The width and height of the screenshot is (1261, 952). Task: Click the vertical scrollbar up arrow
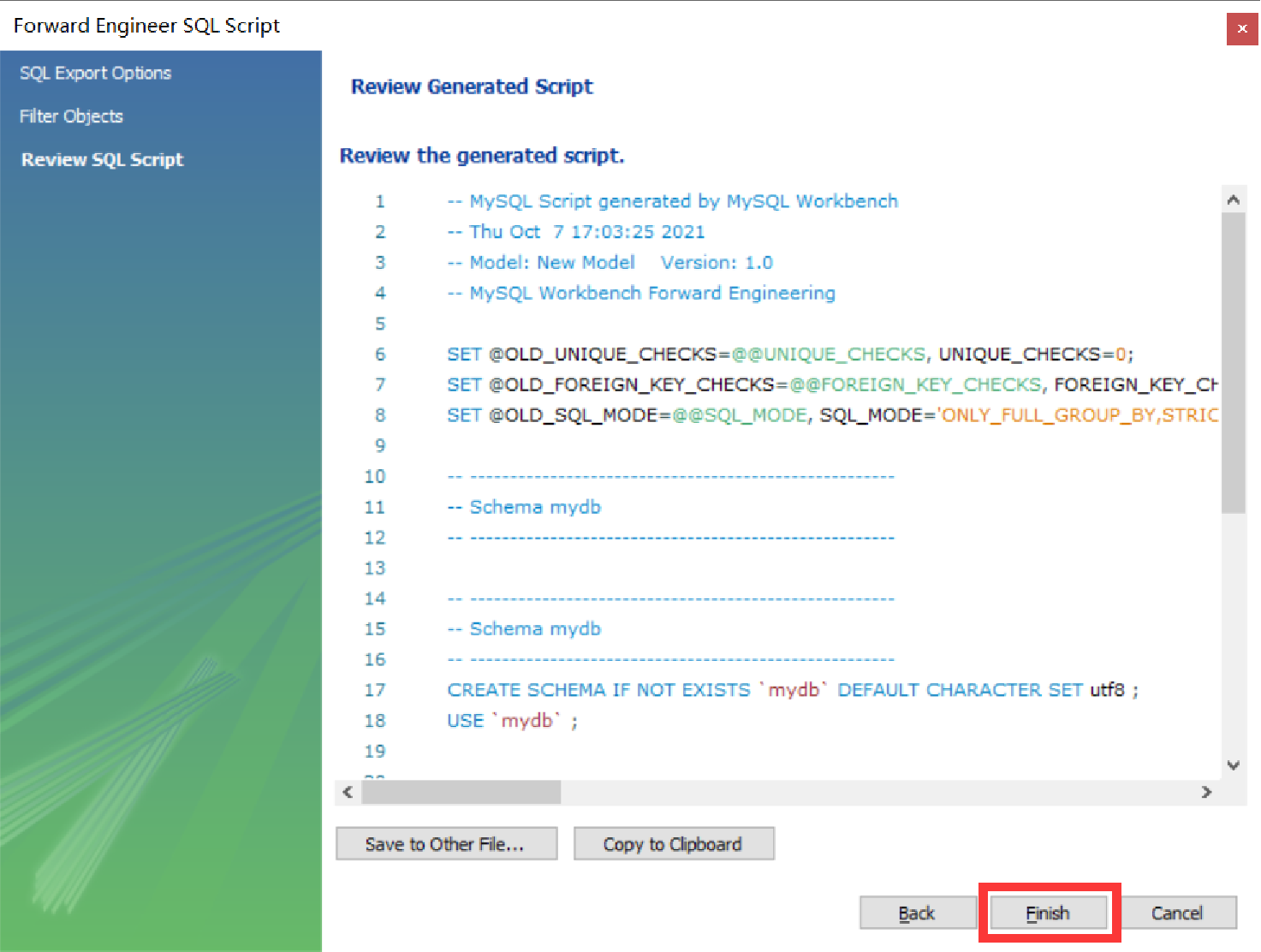tap(1234, 199)
